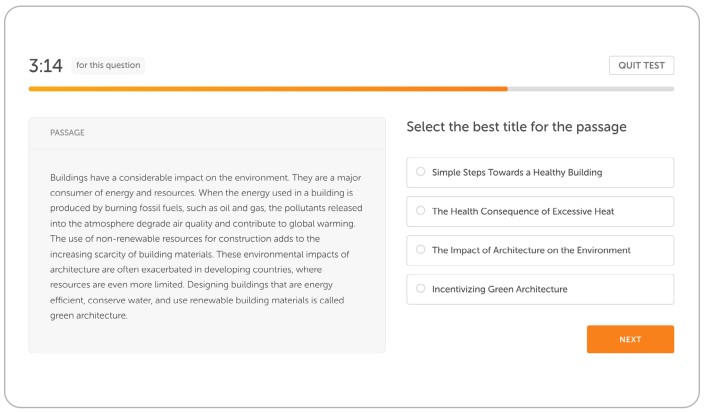Mark the Incentivizing Green Architecture radio circle
706x412 pixels.
click(x=421, y=289)
